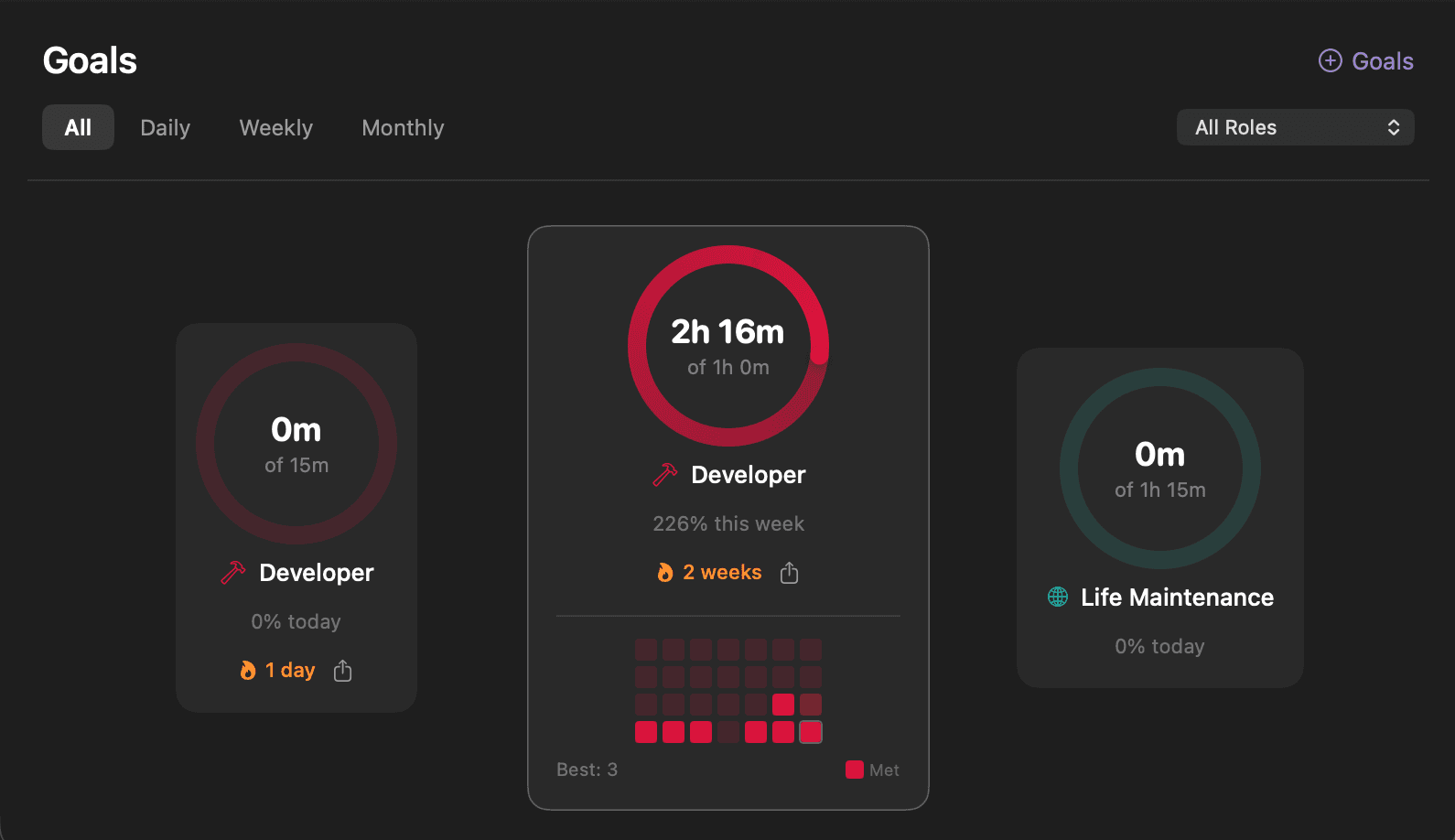Screen dimensions: 1455x840
Task: Switch to the Weekly tab
Action: (275, 127)
